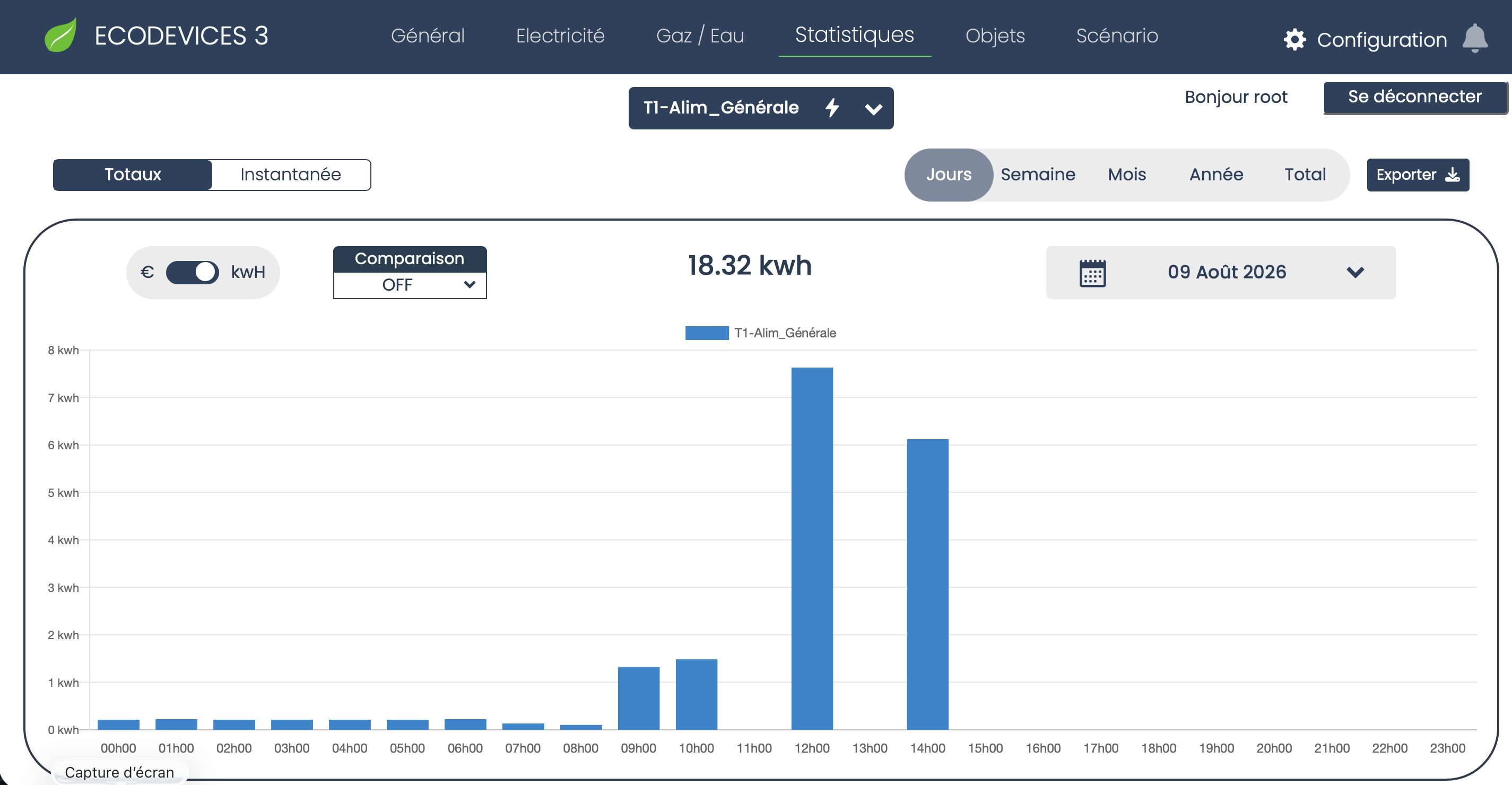The image size is (1512, 785).
Task: Click the 12h00 bar in the chart
Action: [812, 548]
